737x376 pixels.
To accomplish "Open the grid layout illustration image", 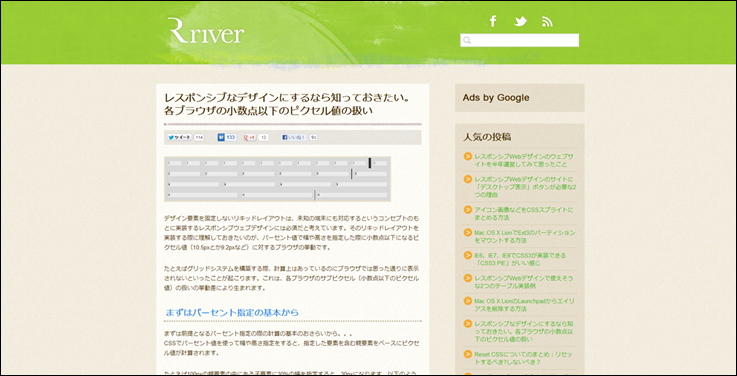I will [277, 179].
